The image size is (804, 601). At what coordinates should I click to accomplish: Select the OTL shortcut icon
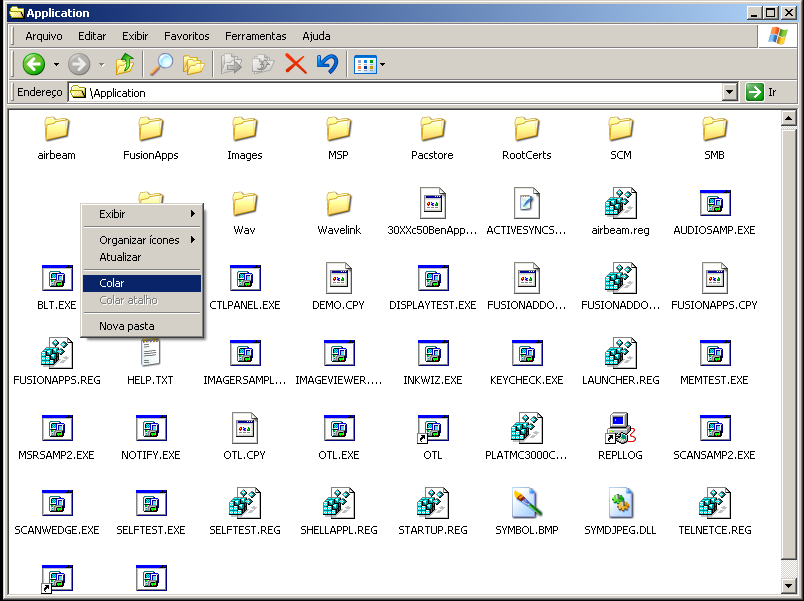433,429
